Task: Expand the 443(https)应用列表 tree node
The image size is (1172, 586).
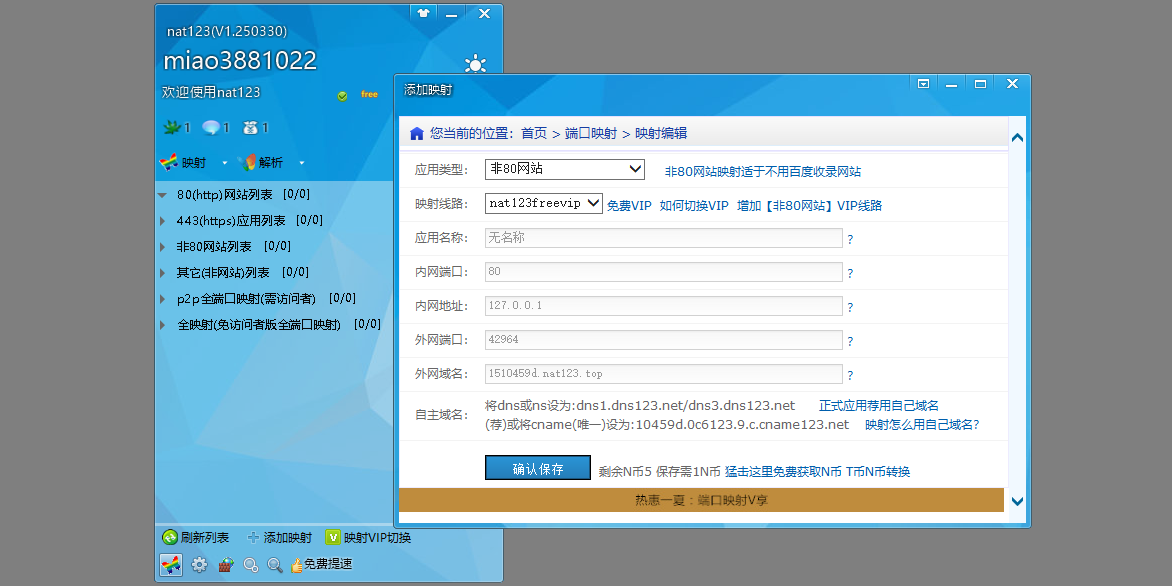Action: (162, 221)
